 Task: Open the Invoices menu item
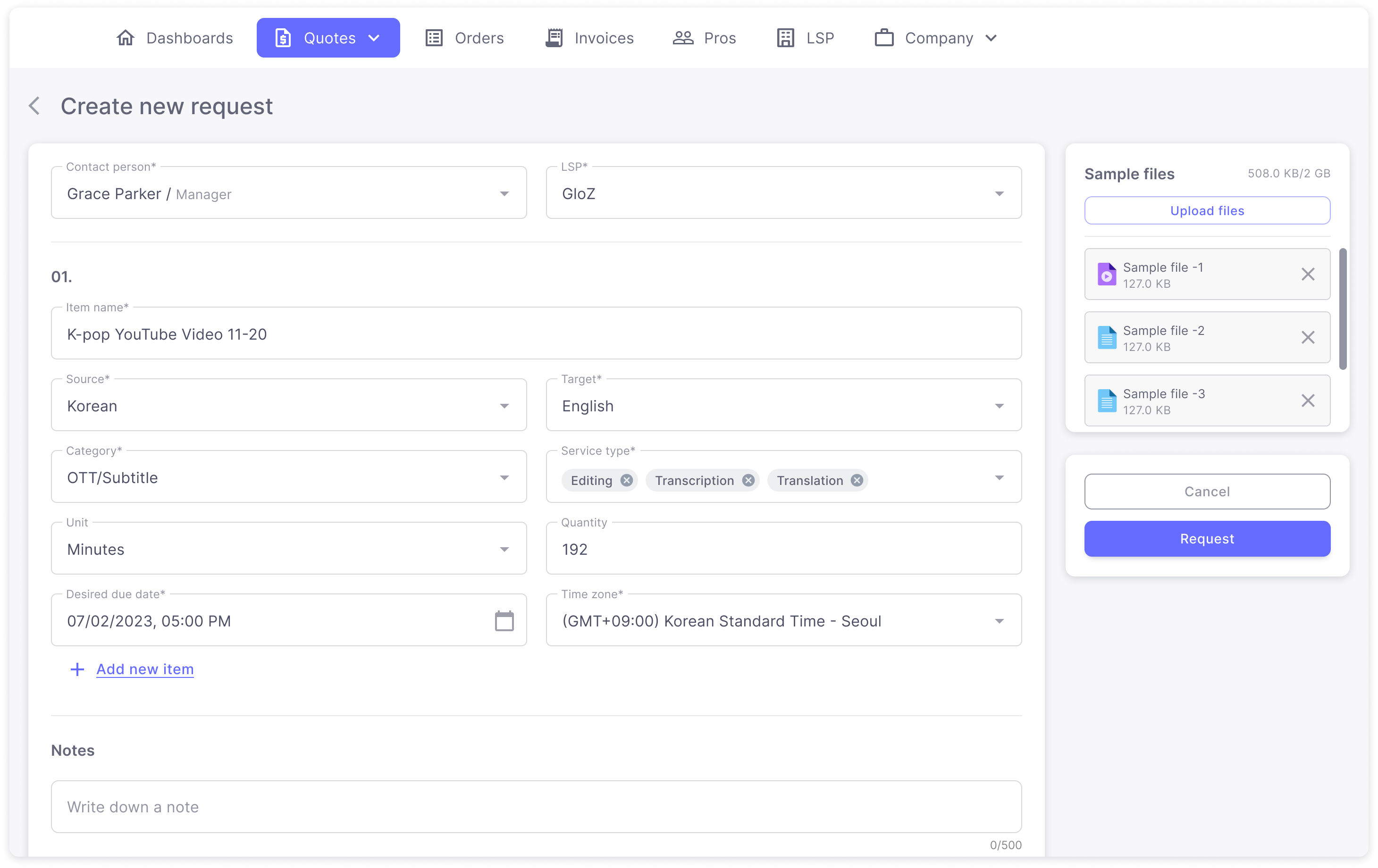click(589, 38)
